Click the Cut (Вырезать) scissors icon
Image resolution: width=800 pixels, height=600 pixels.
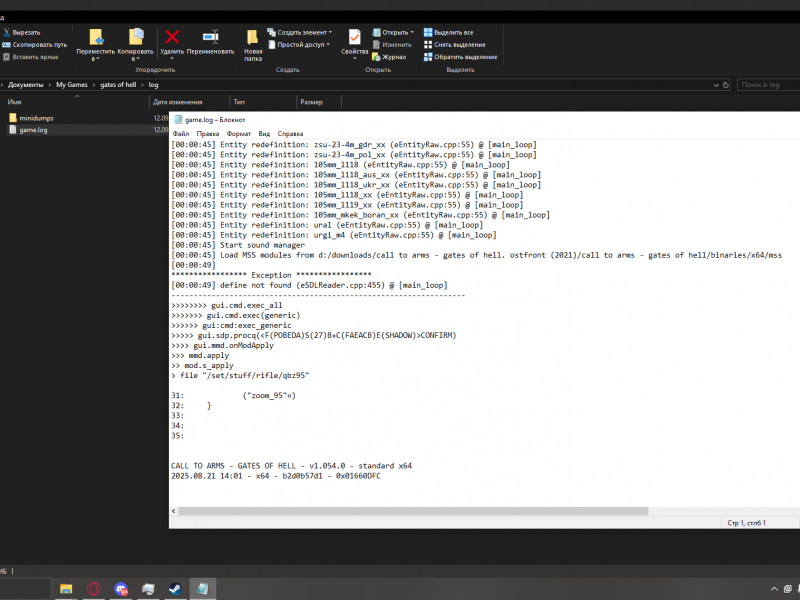click(7, 32)
